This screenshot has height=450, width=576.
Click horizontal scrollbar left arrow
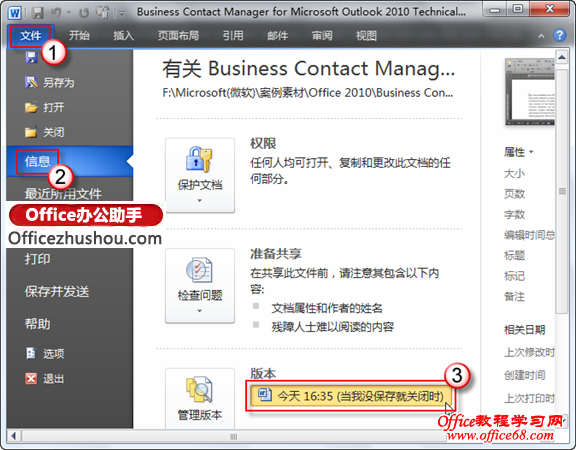(x=14, y=436)
